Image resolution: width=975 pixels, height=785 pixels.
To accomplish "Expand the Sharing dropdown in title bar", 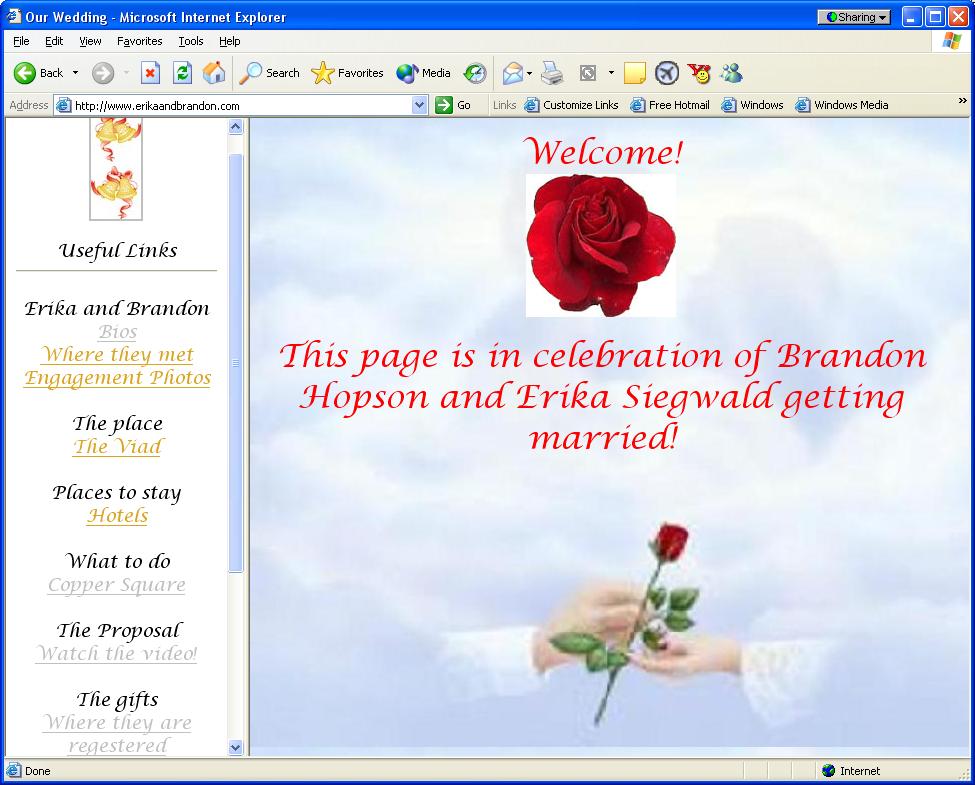I will 855,17.
